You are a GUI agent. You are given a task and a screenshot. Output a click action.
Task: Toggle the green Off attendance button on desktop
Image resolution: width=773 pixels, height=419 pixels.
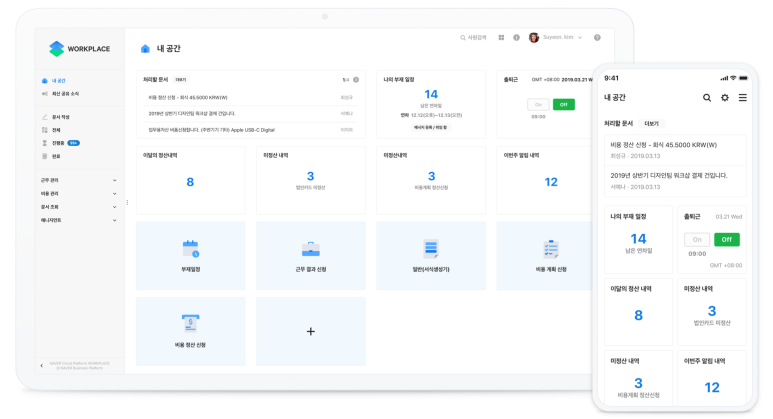[x=563, y=105]
